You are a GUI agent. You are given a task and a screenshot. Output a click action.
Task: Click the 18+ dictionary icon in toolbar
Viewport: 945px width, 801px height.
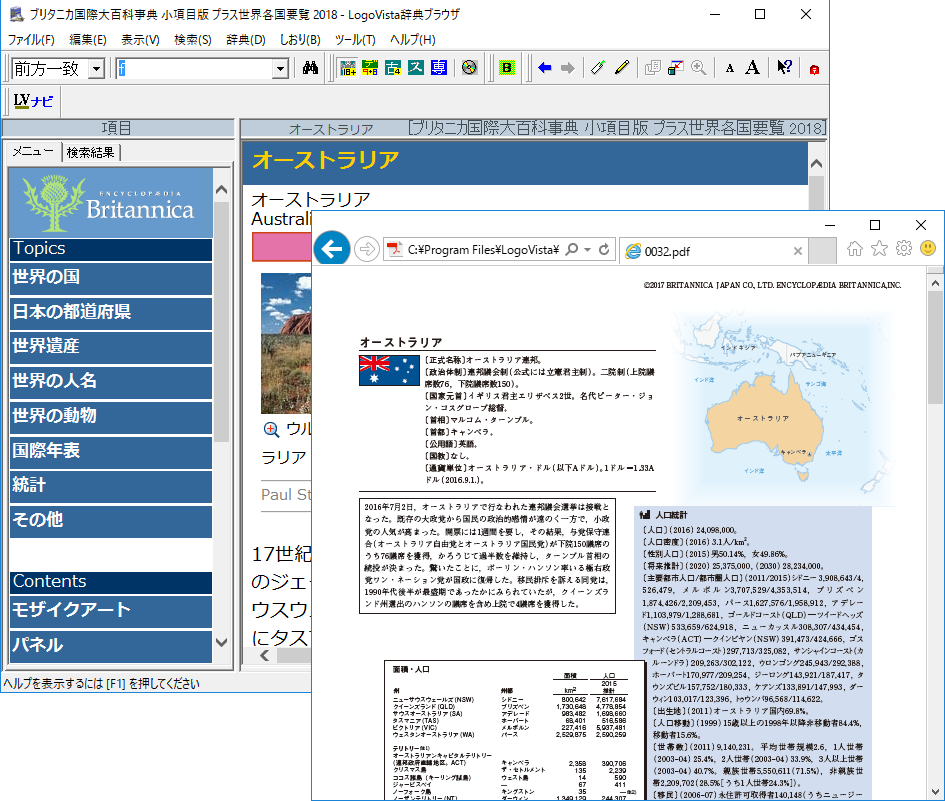pyautogui.click(x=348, y=68)
